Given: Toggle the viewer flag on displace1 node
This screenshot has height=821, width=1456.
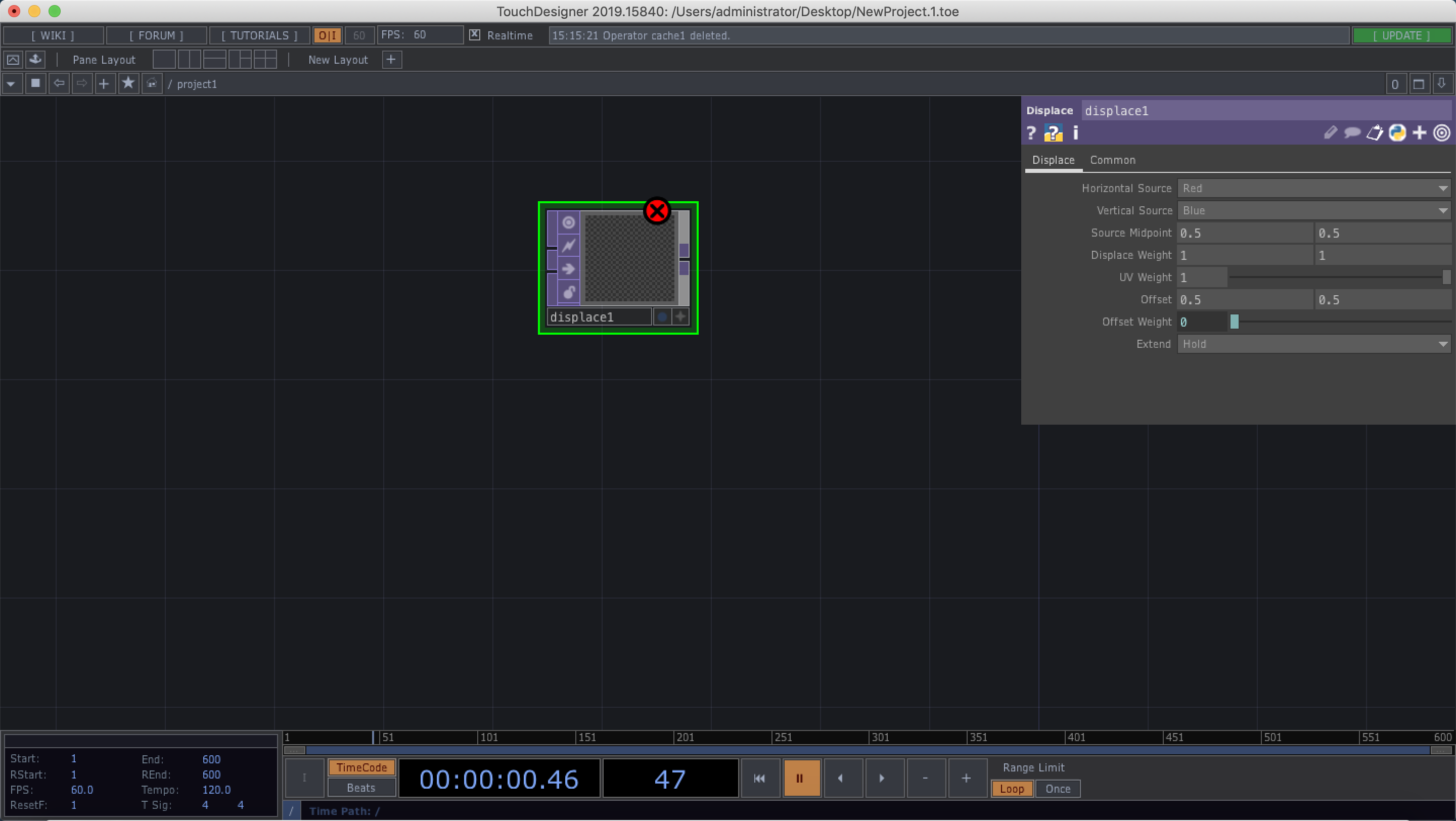Looking at the screenshot, I should (568, 222).
